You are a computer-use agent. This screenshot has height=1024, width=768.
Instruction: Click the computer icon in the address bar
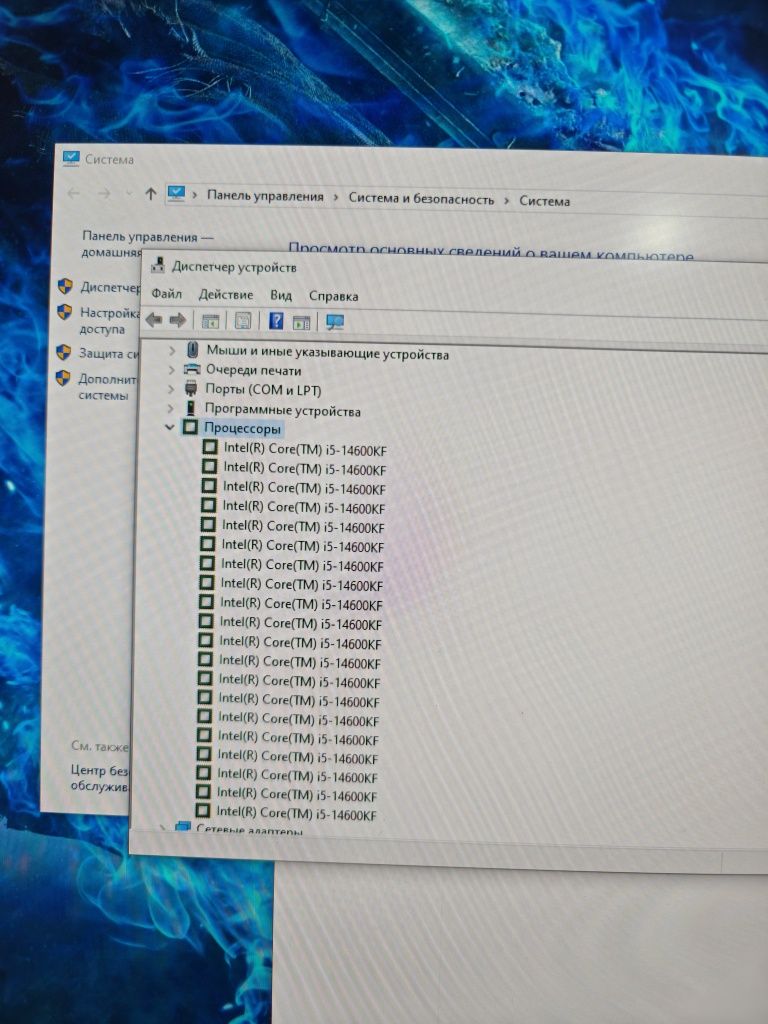click(176, 193)
